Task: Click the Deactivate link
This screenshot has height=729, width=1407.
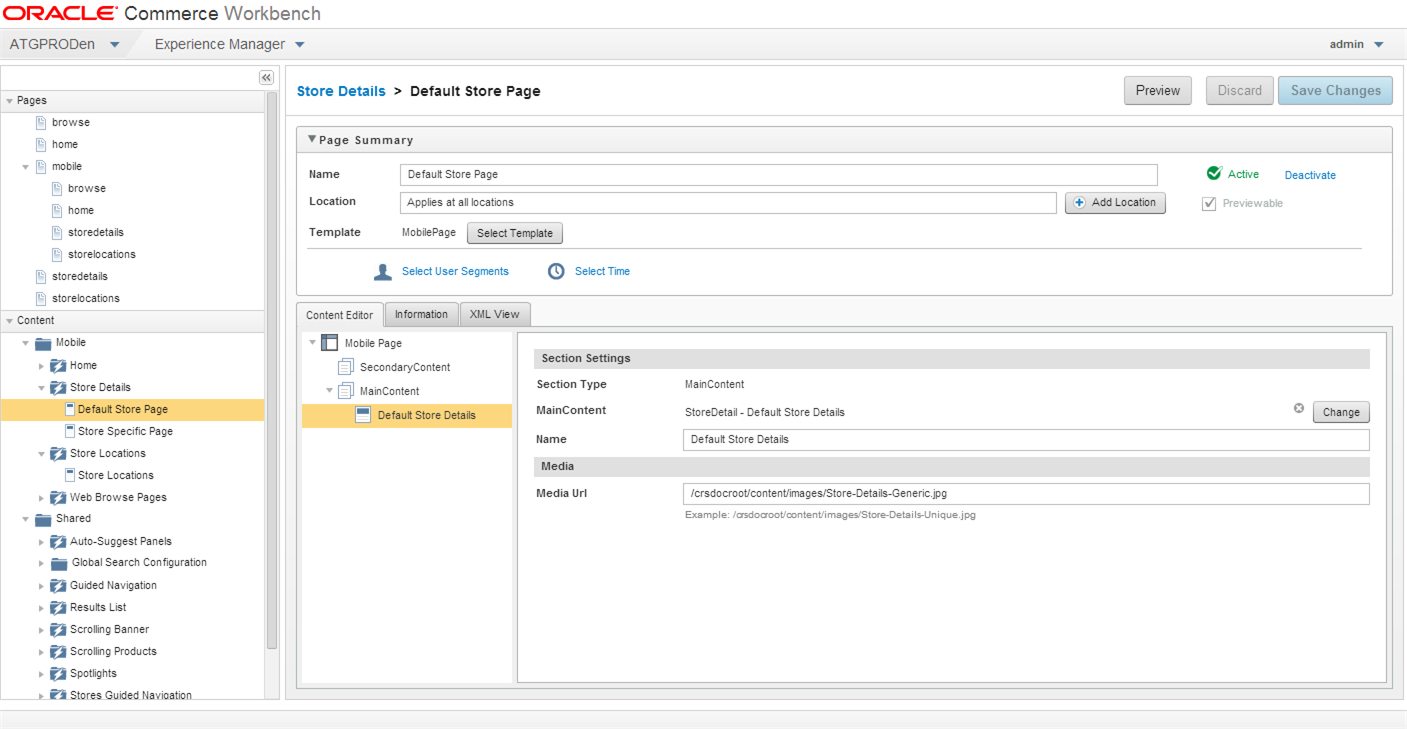Action: coord(1310,175)
